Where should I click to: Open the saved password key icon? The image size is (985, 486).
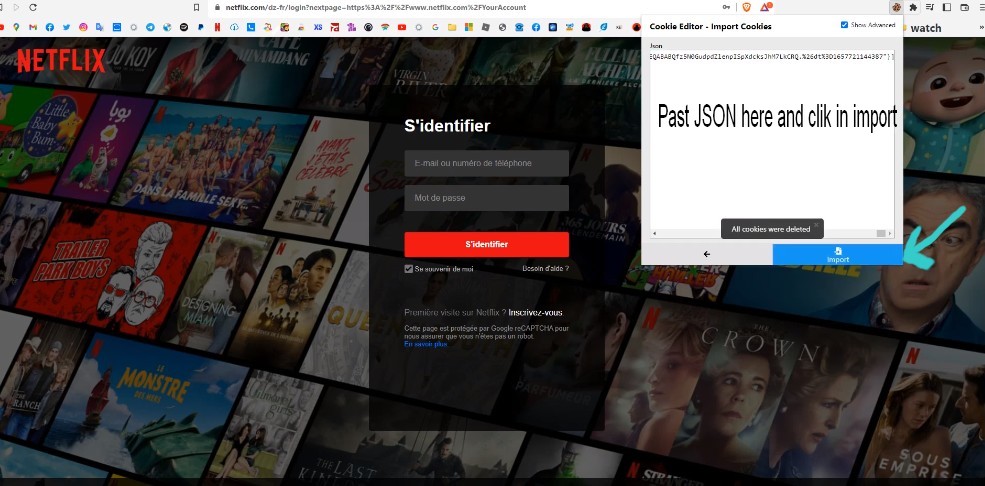[x=727, y=7]
